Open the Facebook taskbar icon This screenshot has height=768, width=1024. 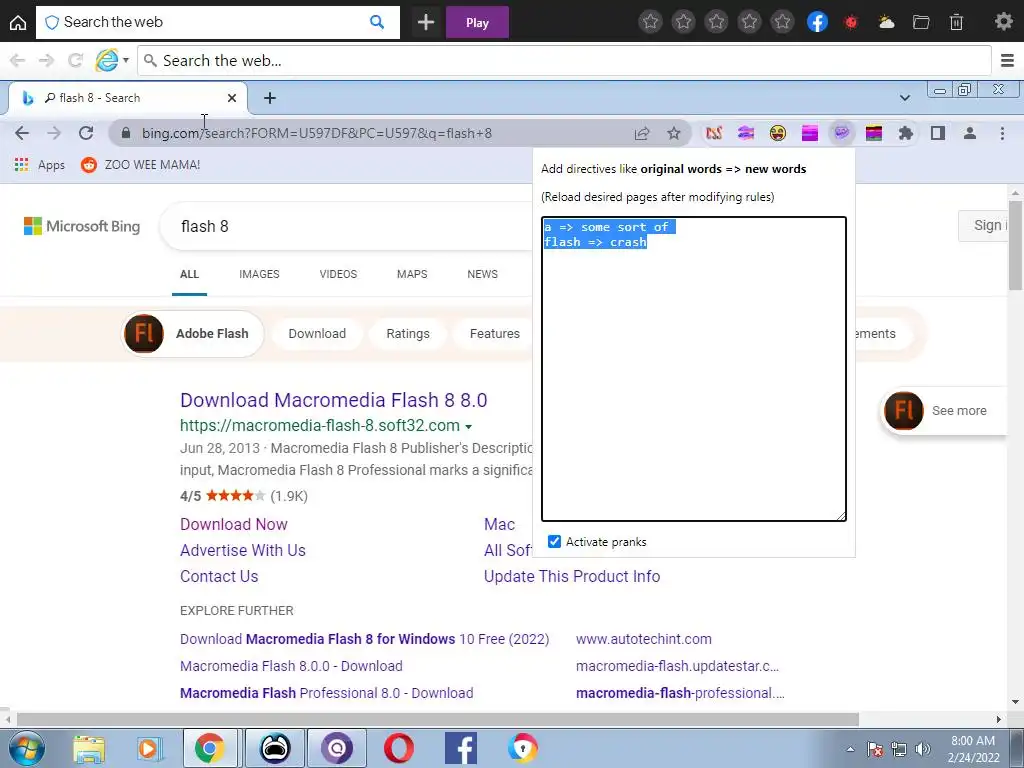point(461,748)
